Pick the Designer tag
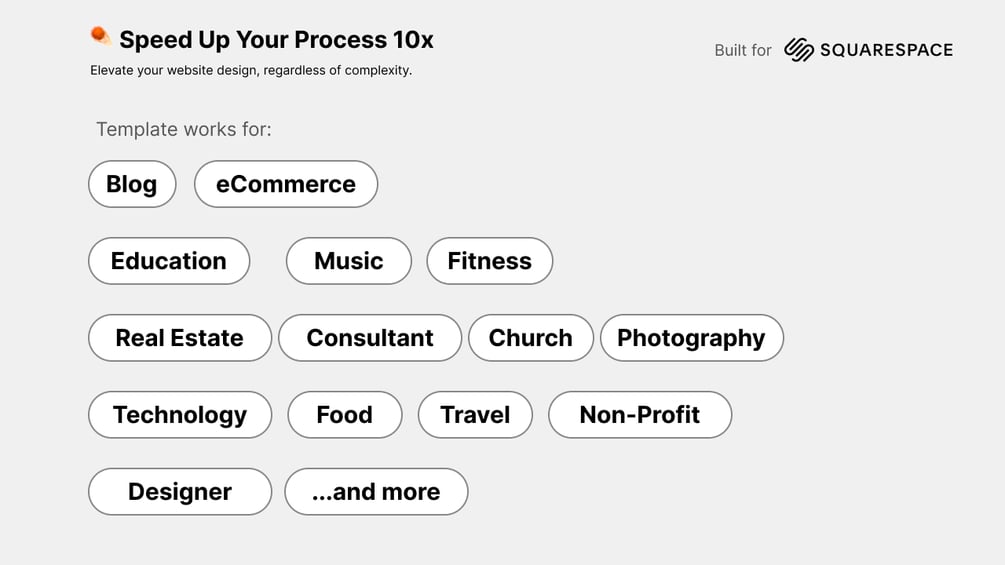 [180, 492]
